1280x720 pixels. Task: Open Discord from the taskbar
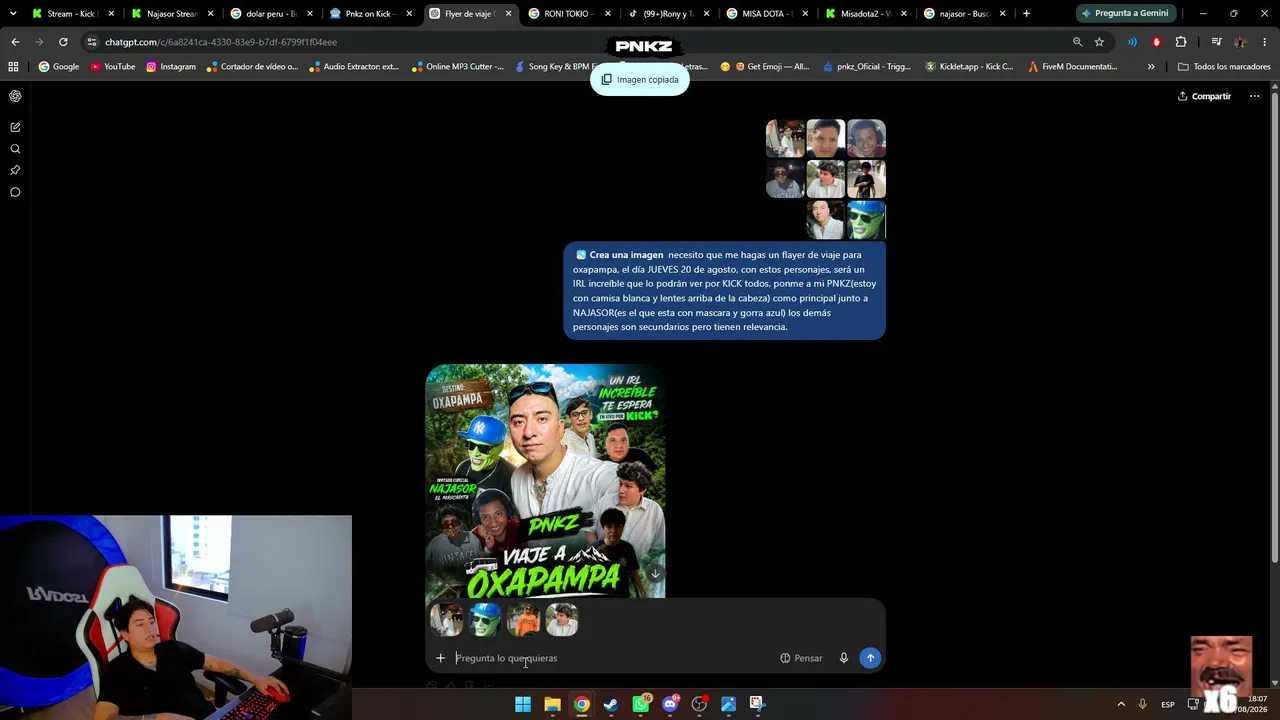click(x=670, y=704)
